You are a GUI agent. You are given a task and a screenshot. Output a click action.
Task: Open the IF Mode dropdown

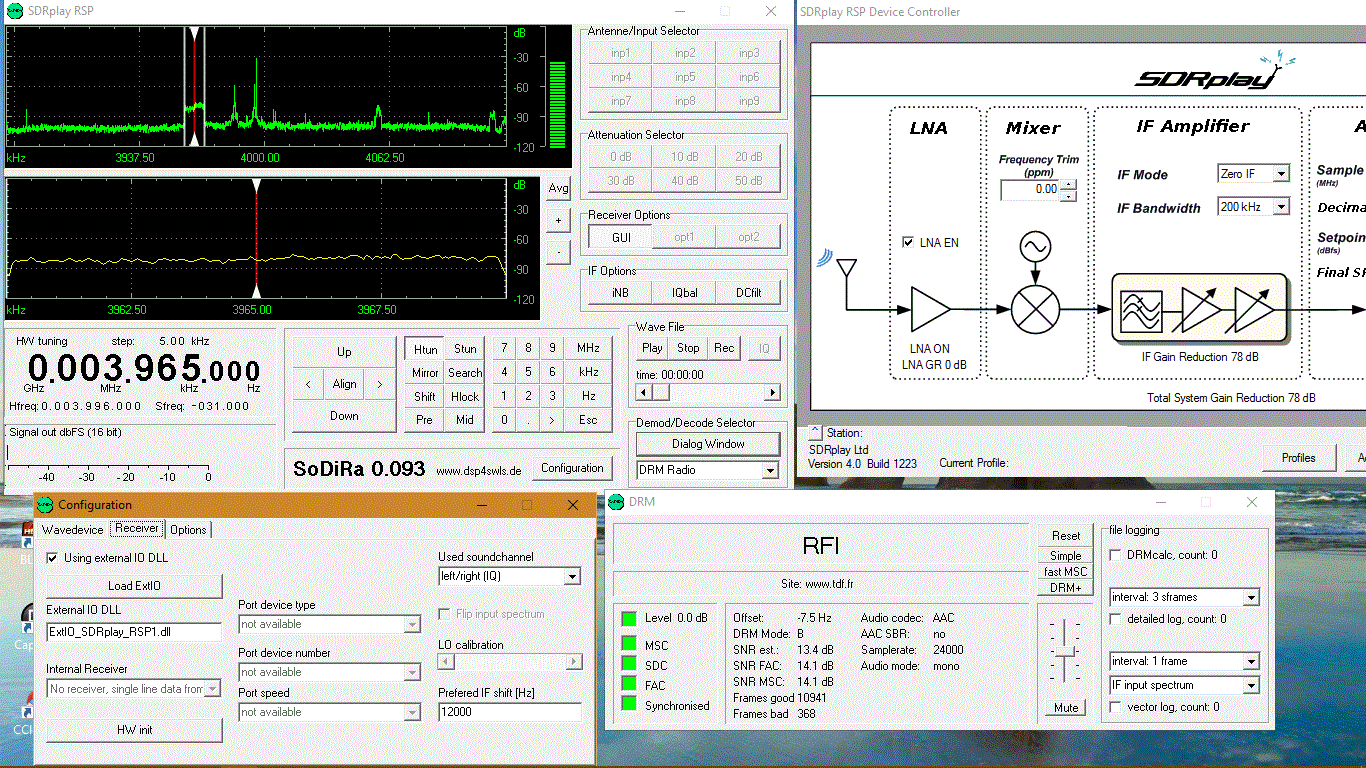[1281, 174]
